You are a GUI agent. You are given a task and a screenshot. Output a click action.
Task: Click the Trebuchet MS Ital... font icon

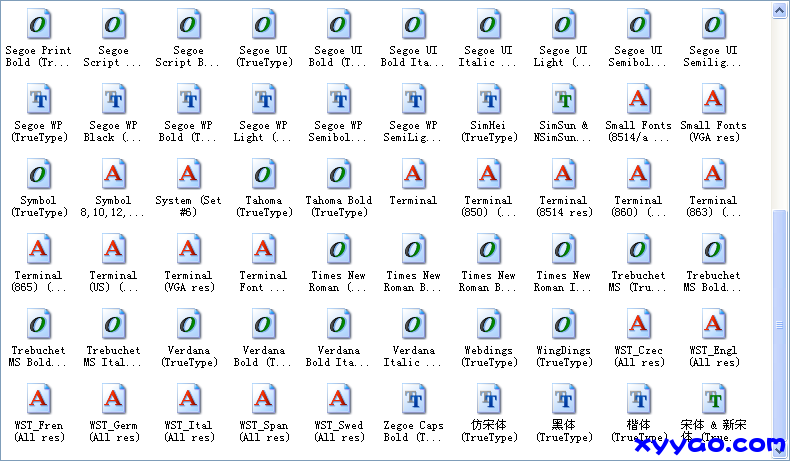[114, 324]
